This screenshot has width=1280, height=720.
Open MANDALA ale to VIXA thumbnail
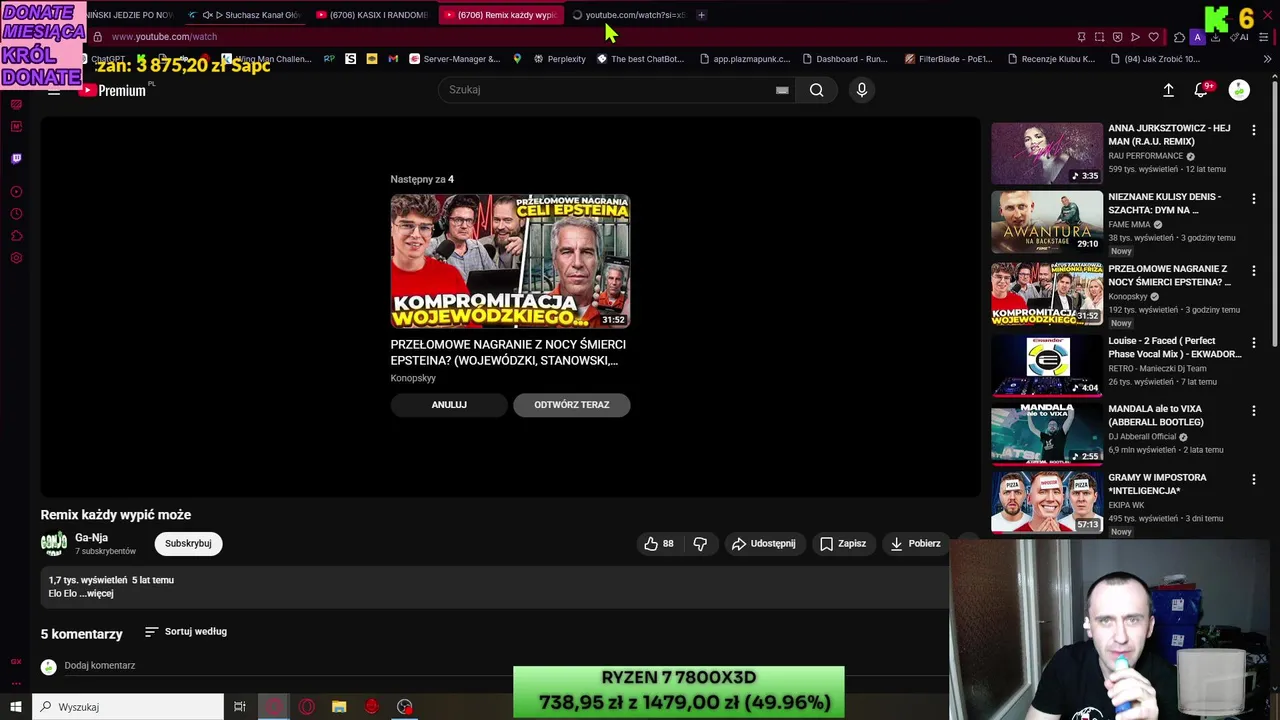point(1047,434)
